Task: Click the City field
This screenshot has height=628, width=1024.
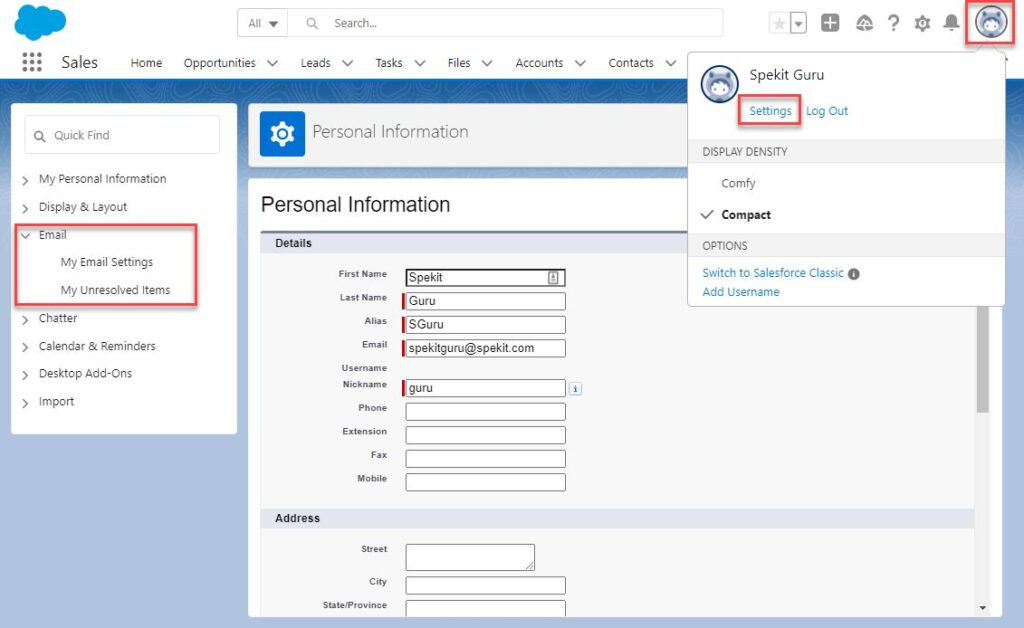Action: (485, 585)
